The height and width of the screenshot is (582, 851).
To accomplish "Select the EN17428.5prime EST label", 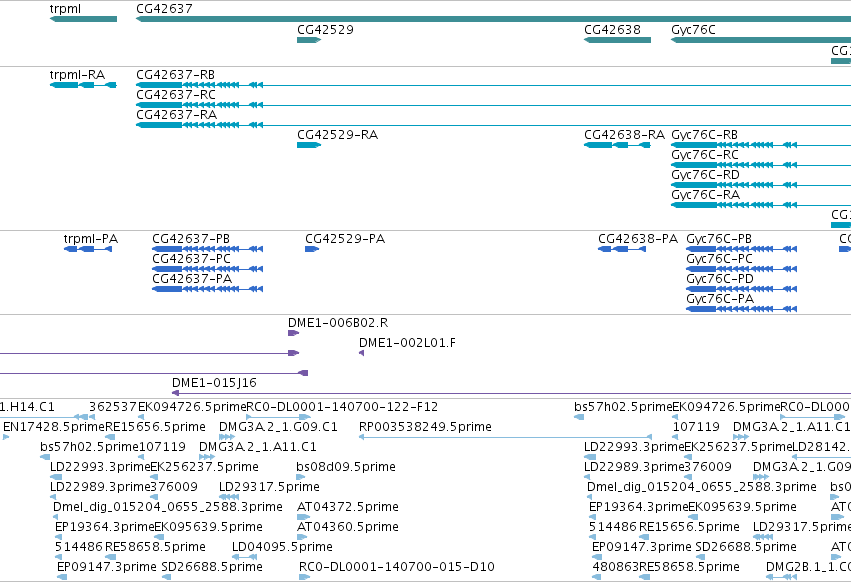I will [x=54, y=427].
